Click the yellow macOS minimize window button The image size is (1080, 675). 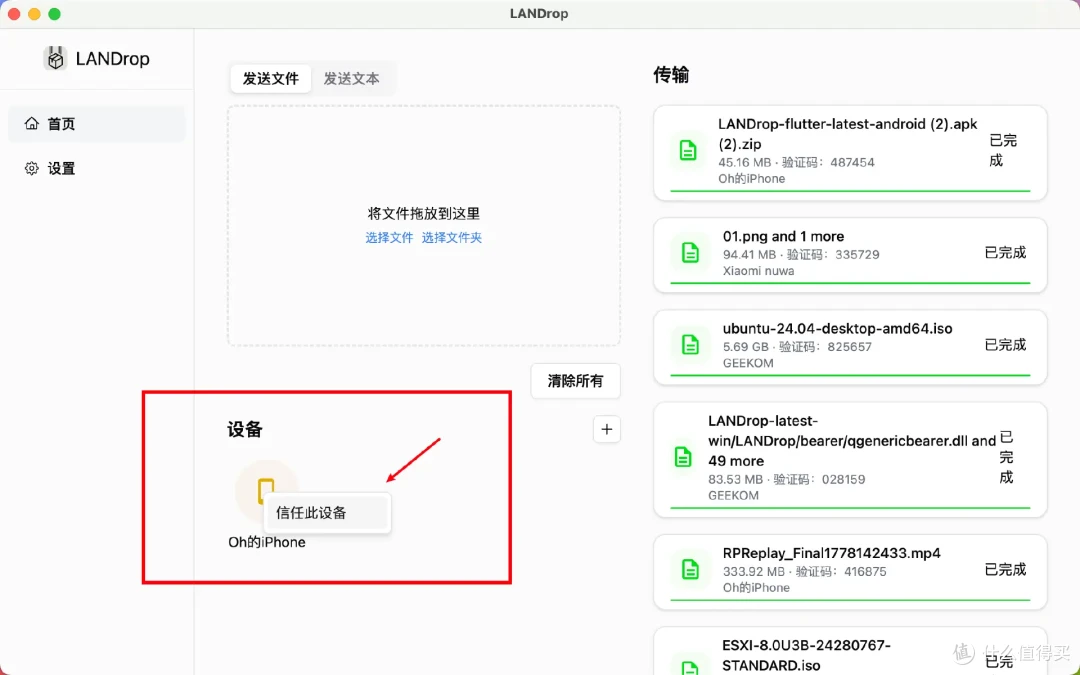34,14
